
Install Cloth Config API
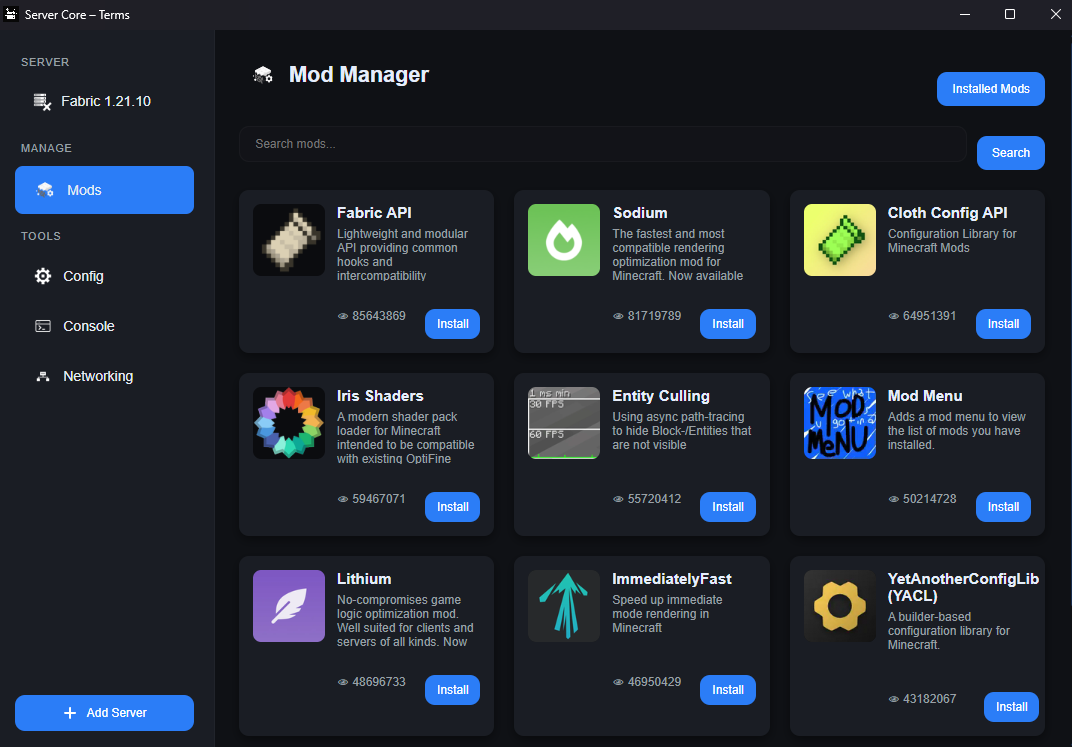point(1003,324)
